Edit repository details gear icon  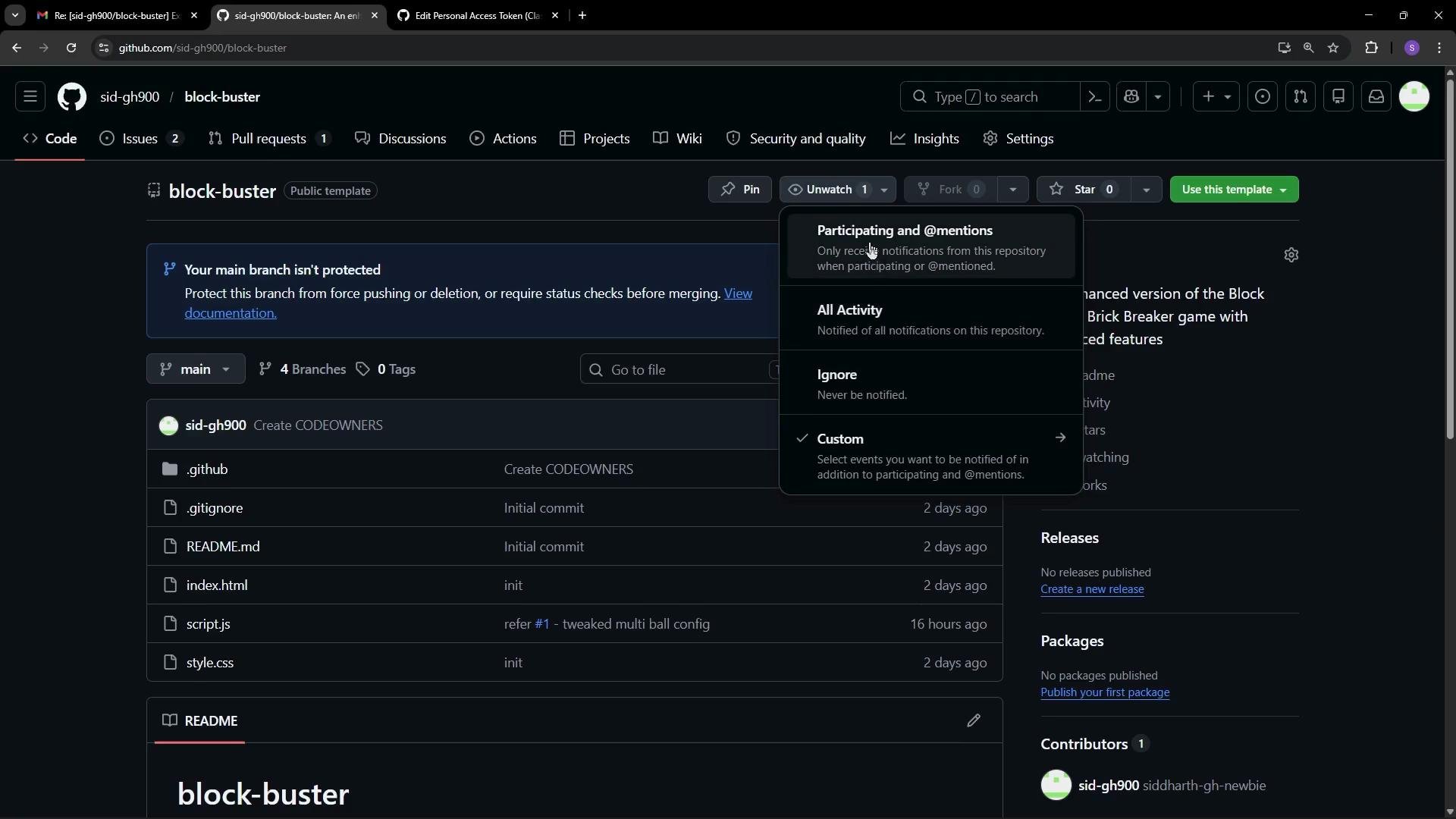pyautogui.click(x=1291, y=255)
